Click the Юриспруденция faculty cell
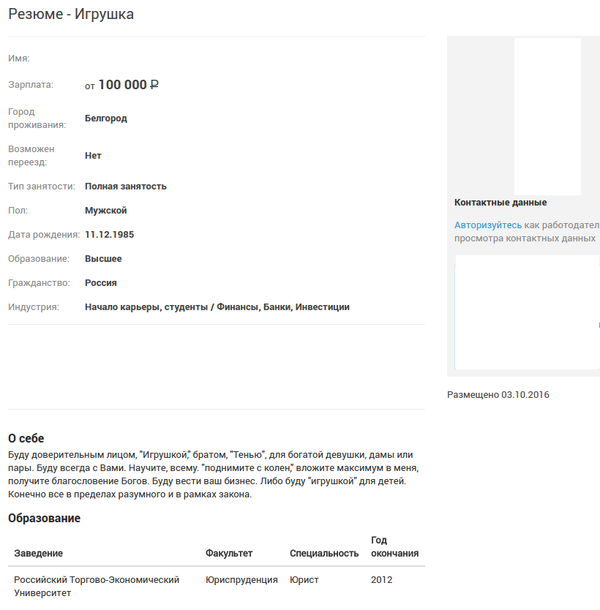The width and height of the screenshot is (600, 610). [x=241, y=579]
